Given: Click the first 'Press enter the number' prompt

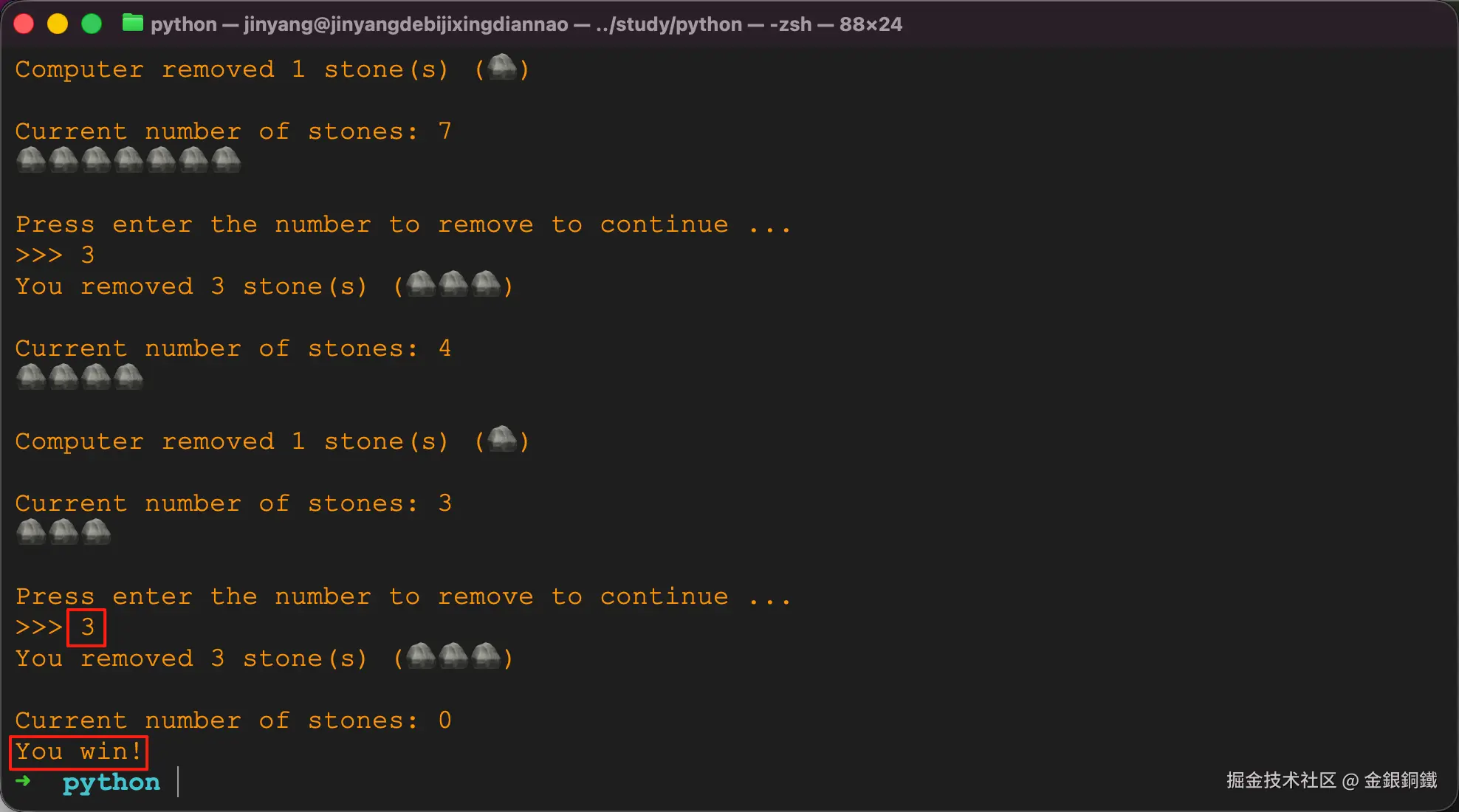Looking at the screenshot, I should [403, 224].
